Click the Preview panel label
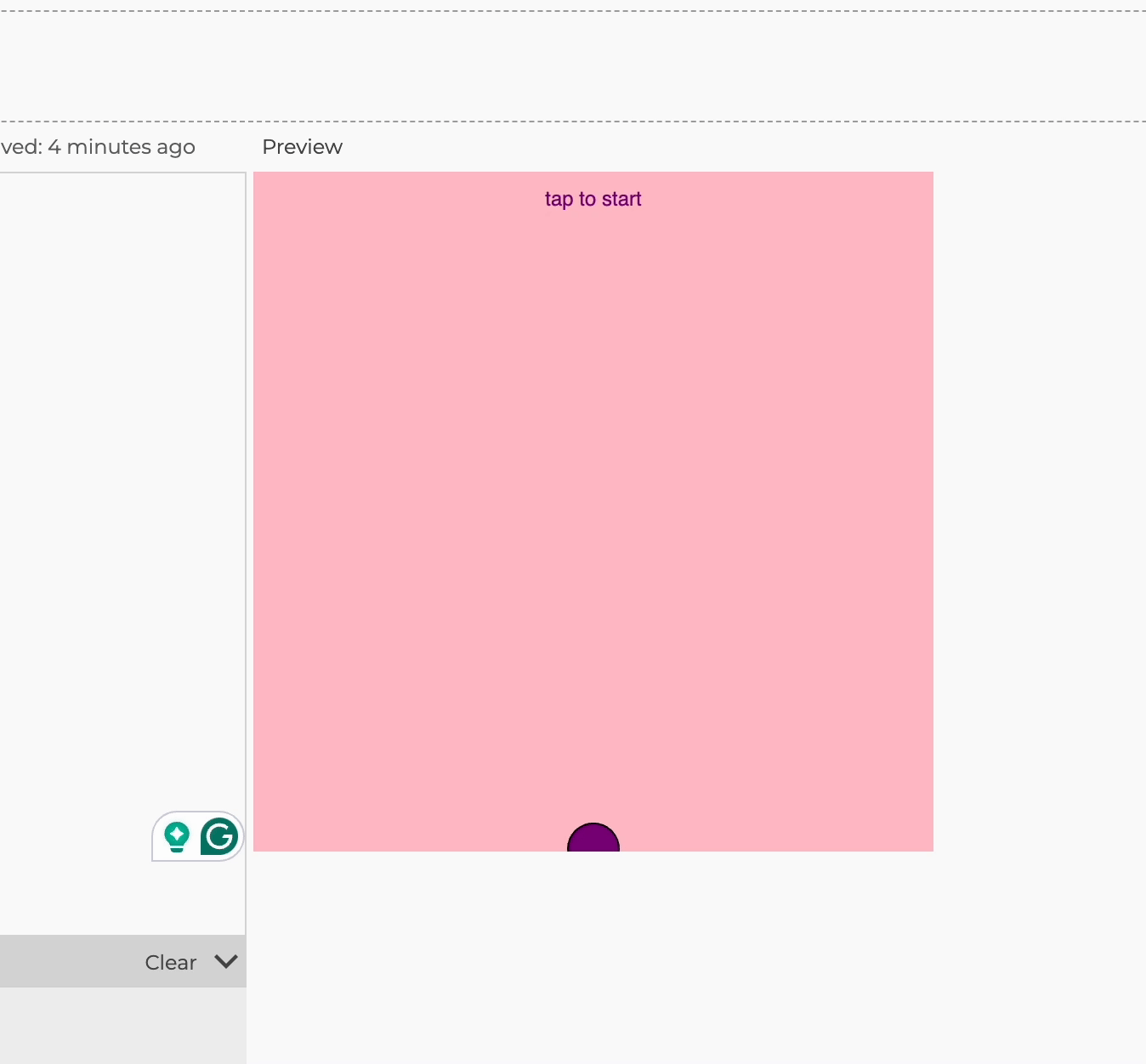1146x1064 pixels. [x=302, y=147]
